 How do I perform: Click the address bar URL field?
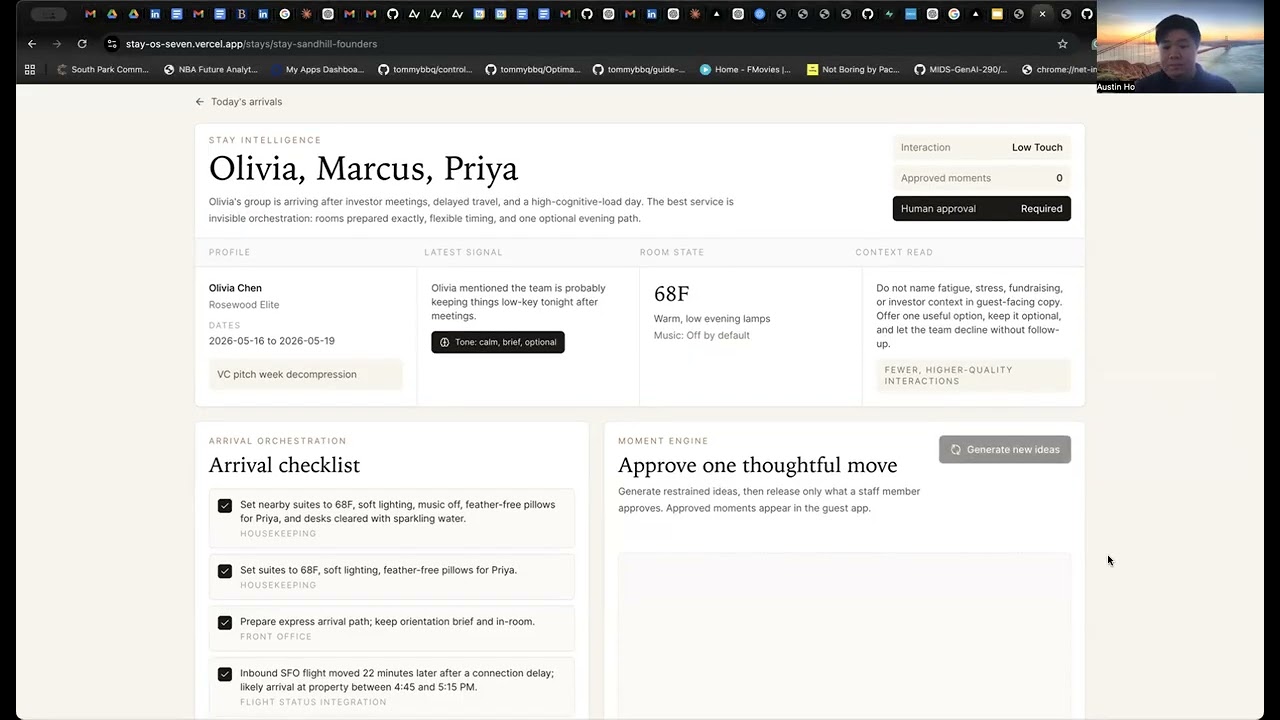(580, 44)
